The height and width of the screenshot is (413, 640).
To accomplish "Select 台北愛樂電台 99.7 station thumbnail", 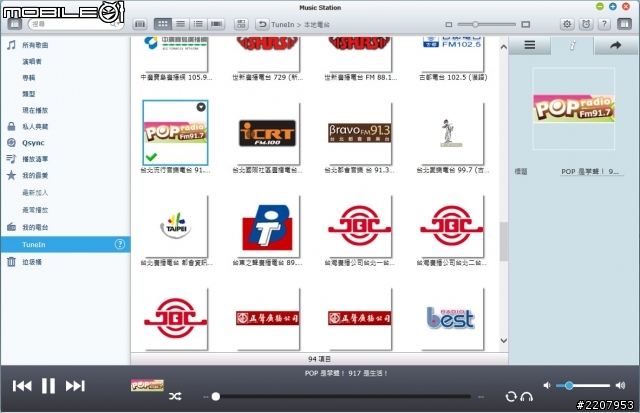I will pos(451,133).
